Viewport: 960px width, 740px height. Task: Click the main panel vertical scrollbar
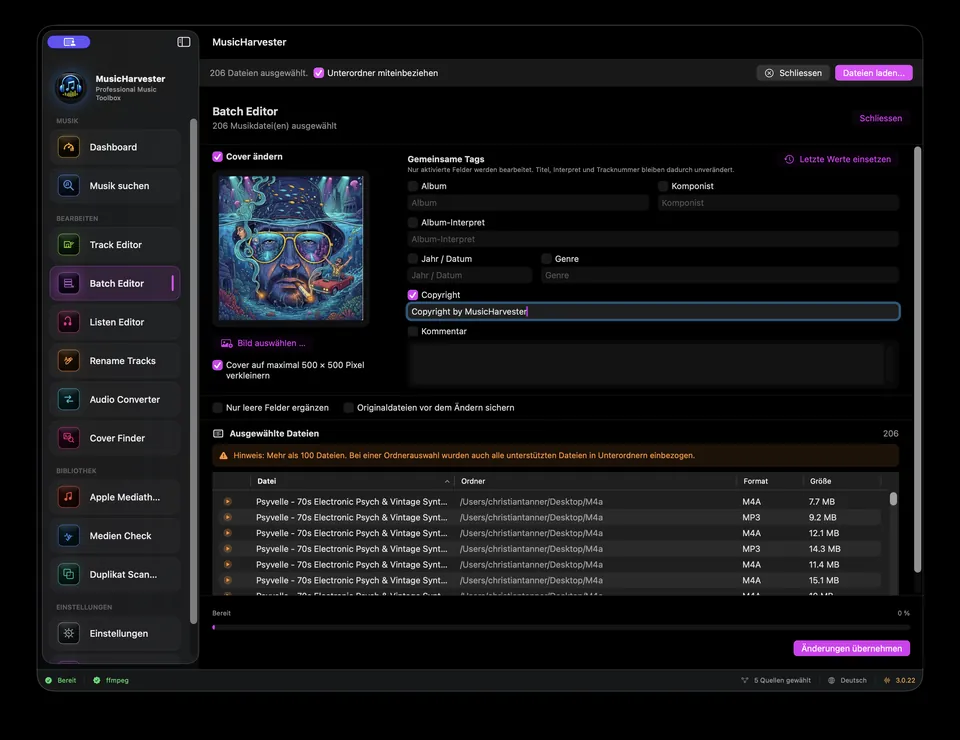pos(917,359)
